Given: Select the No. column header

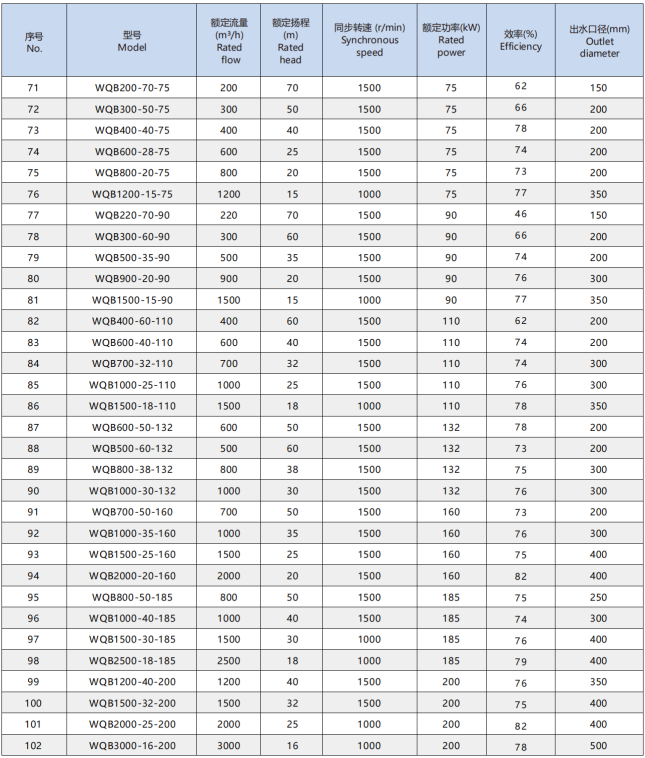Looking at the screenshot, I should point(33,41).
